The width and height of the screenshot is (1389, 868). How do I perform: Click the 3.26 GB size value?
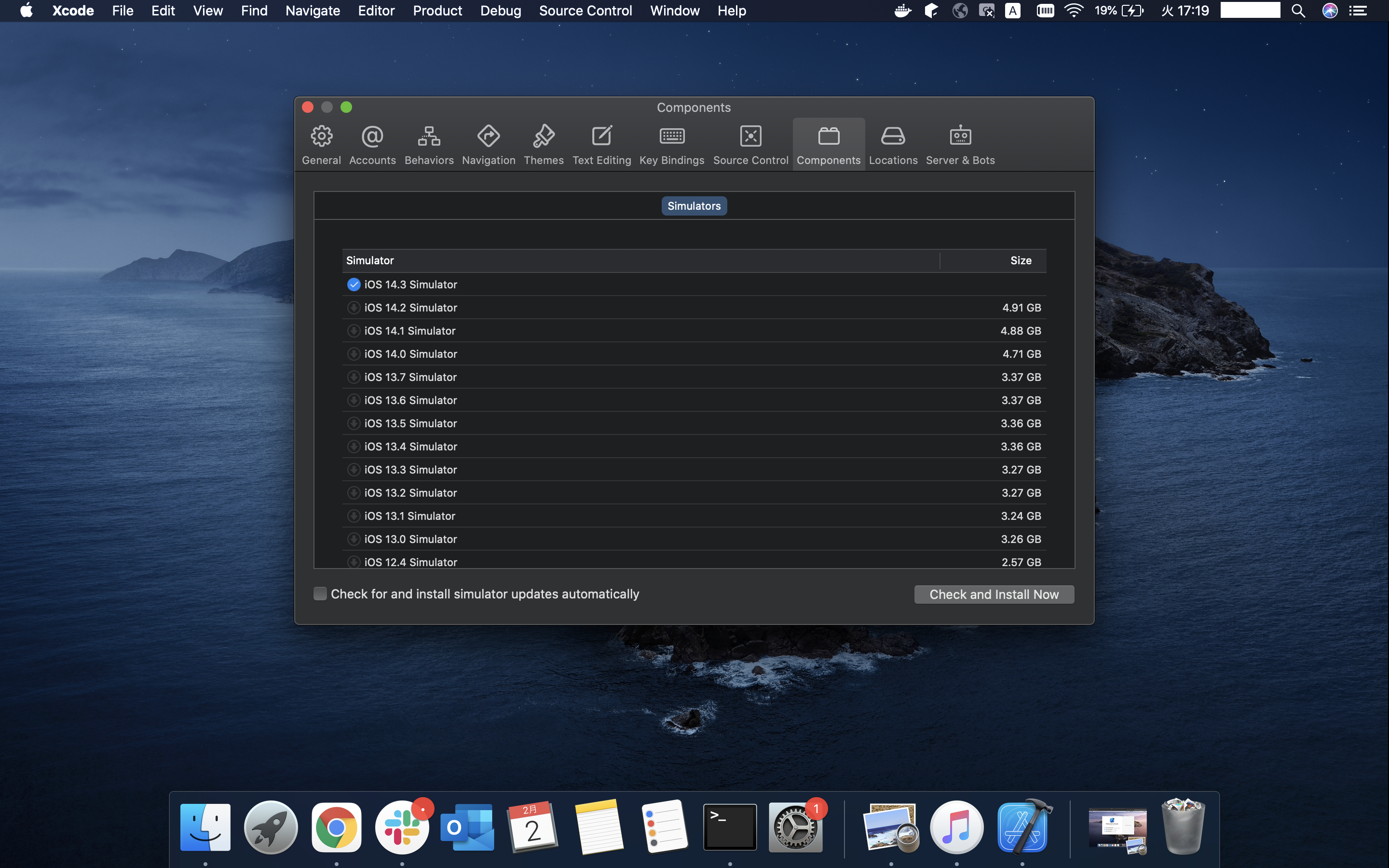pyautogui.click(x=1021, y=539)
